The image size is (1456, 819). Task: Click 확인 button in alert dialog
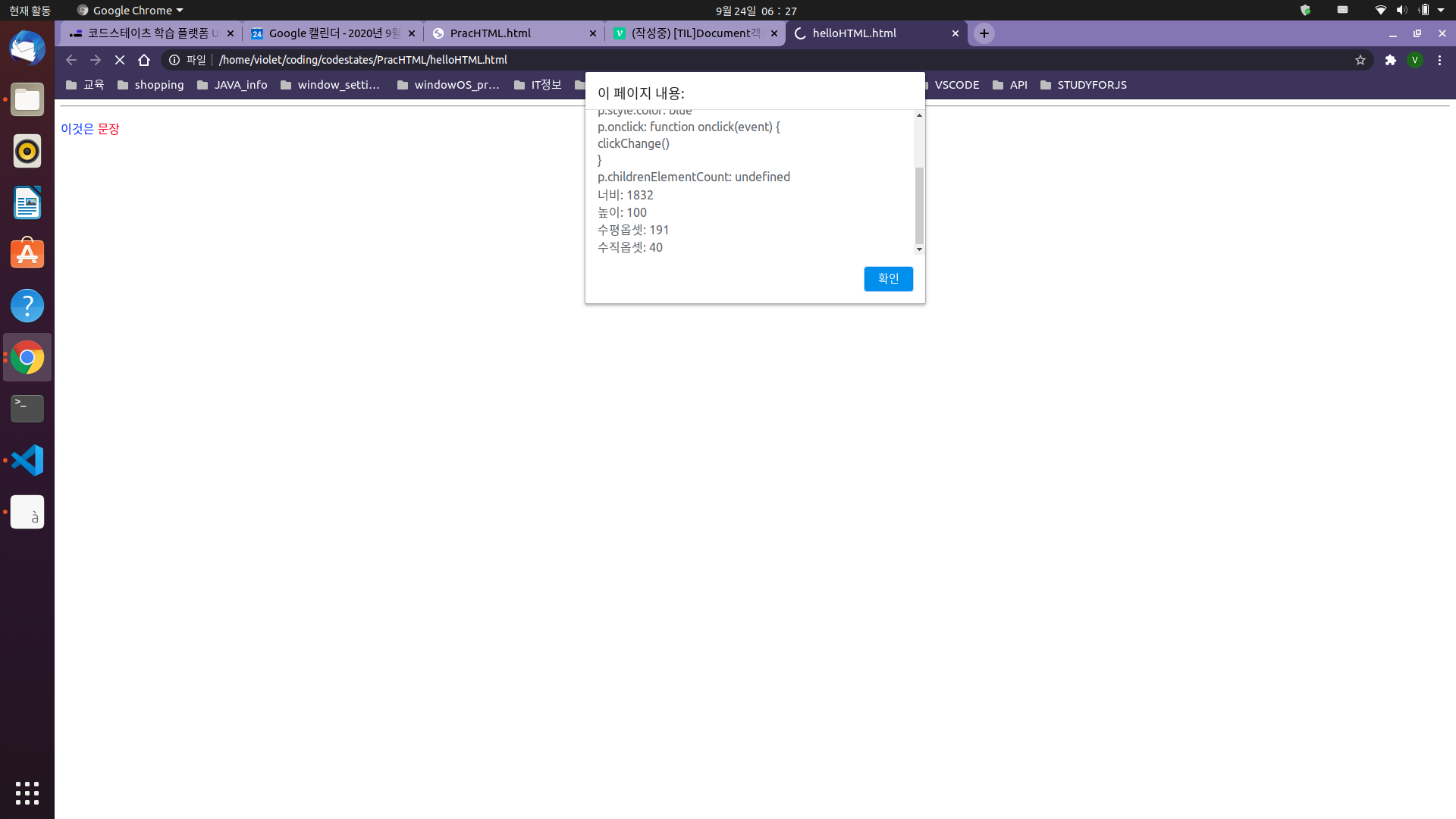point(888,278)
